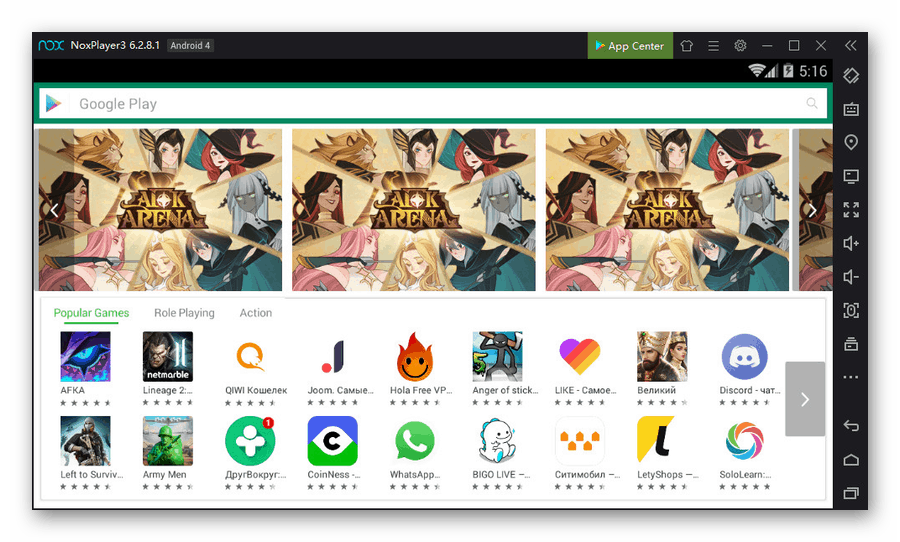Click the Android home icon

pyautogui.click(x=851, y=460)
